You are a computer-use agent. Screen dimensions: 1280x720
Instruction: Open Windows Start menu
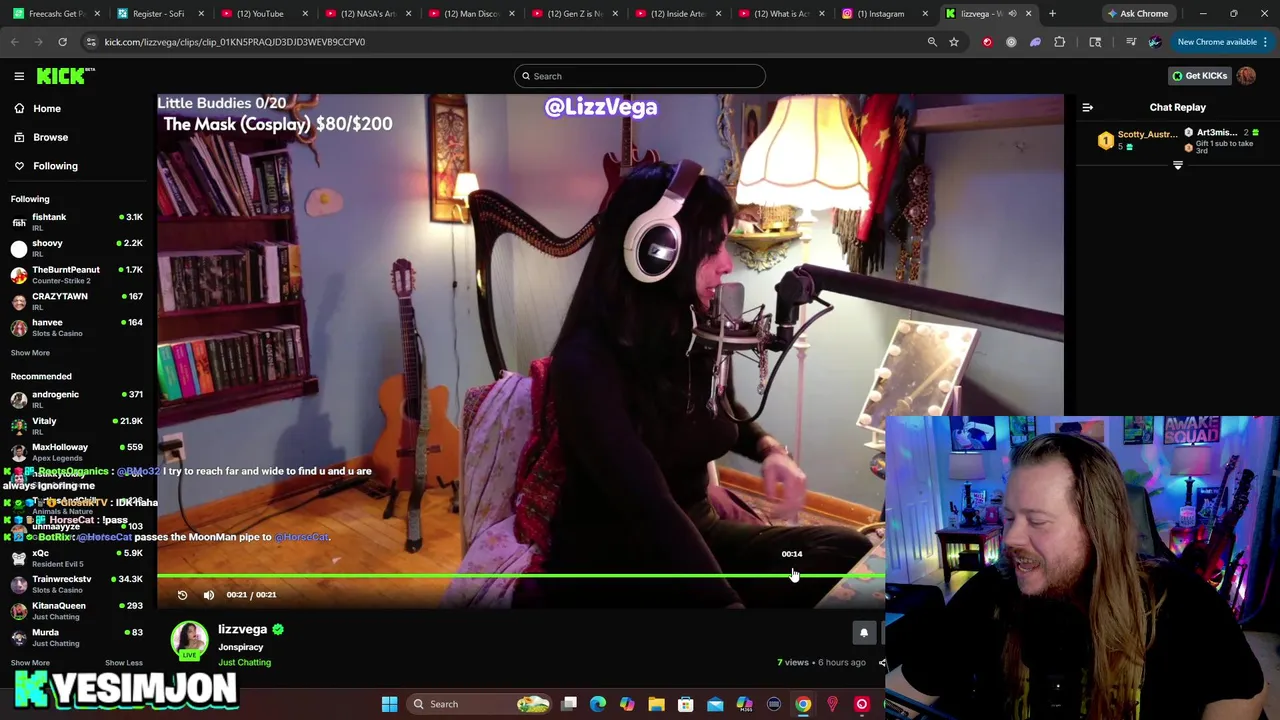pyautogui.click(x=389, y=704)
